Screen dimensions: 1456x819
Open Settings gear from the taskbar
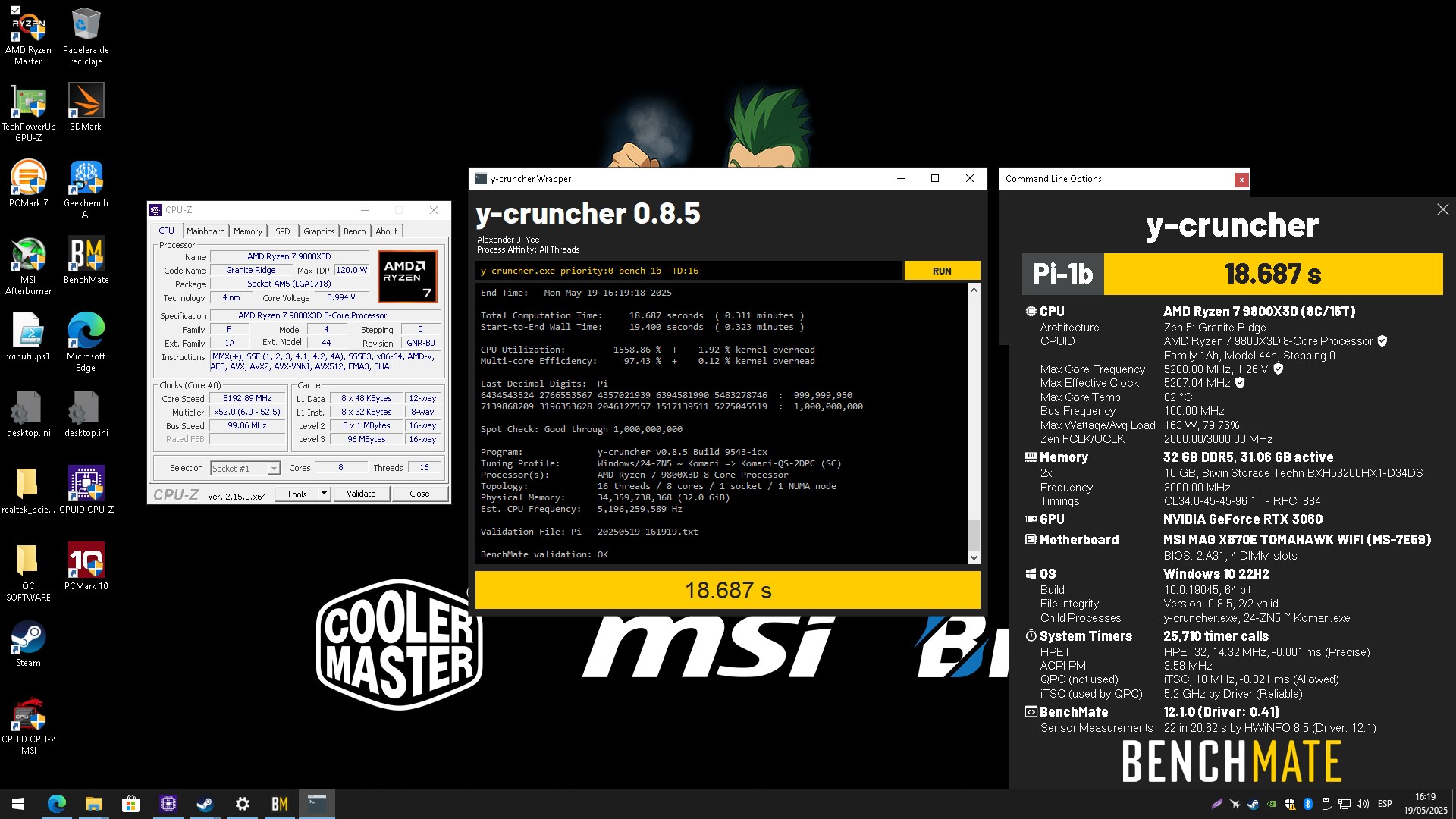[243, 804]
